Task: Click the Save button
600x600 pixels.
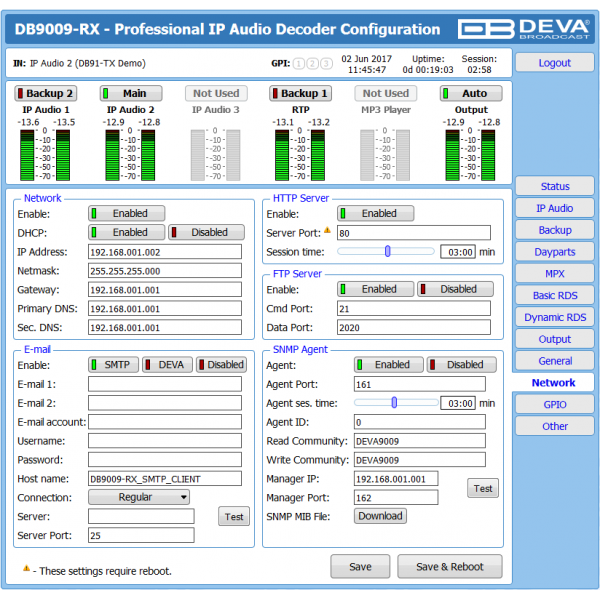Action: pyautogui.click(x=360, y=567)
